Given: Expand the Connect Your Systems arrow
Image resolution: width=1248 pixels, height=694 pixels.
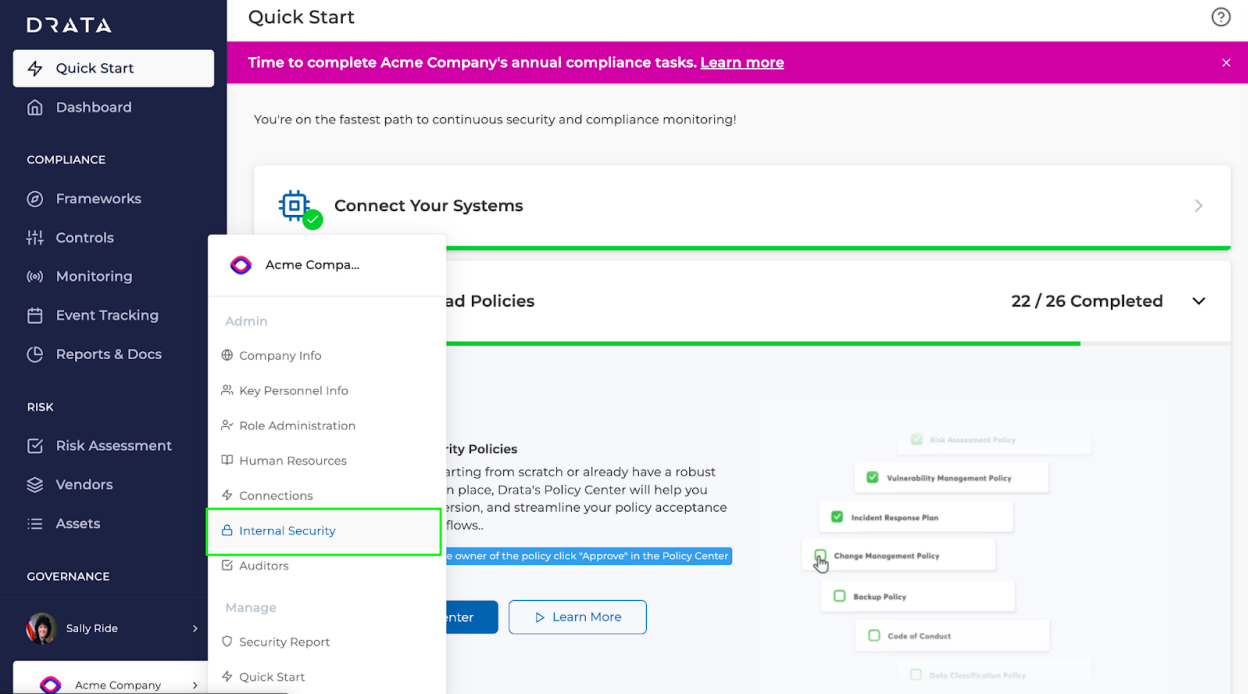Looking at the screenshot, I should coord(1199,206).
